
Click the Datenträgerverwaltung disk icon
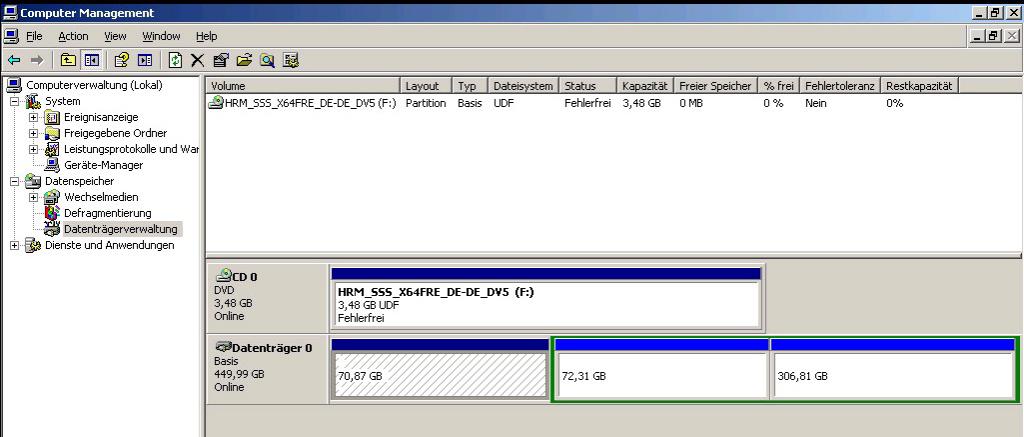pyautogui.click(x=52, y=229)
